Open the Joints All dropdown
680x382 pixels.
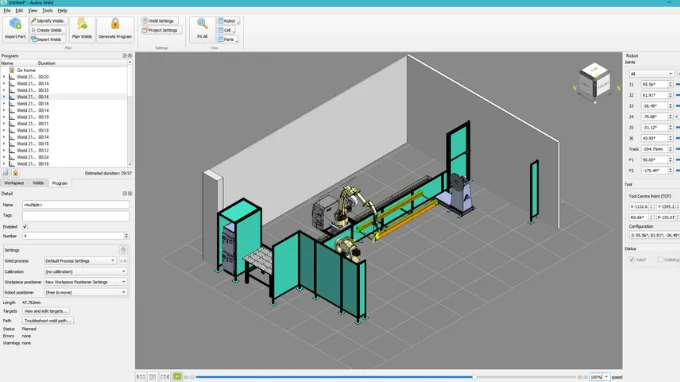click(652, 74)
